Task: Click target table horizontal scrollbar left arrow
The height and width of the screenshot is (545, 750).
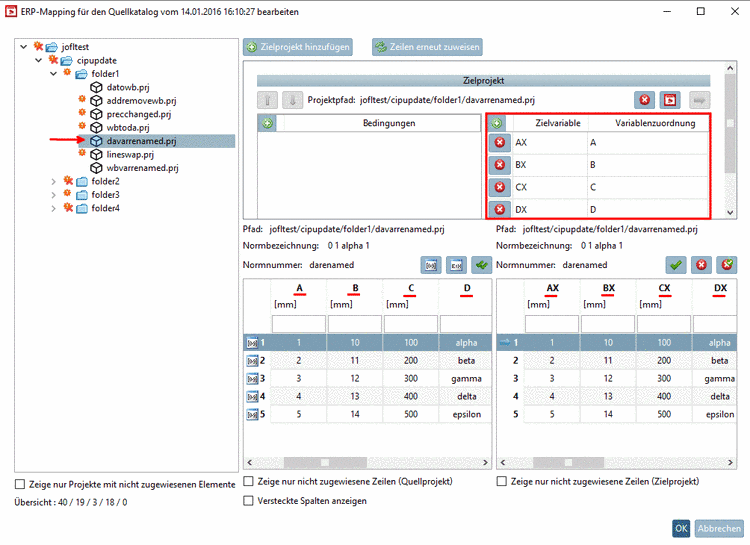Action: (503, 462)
